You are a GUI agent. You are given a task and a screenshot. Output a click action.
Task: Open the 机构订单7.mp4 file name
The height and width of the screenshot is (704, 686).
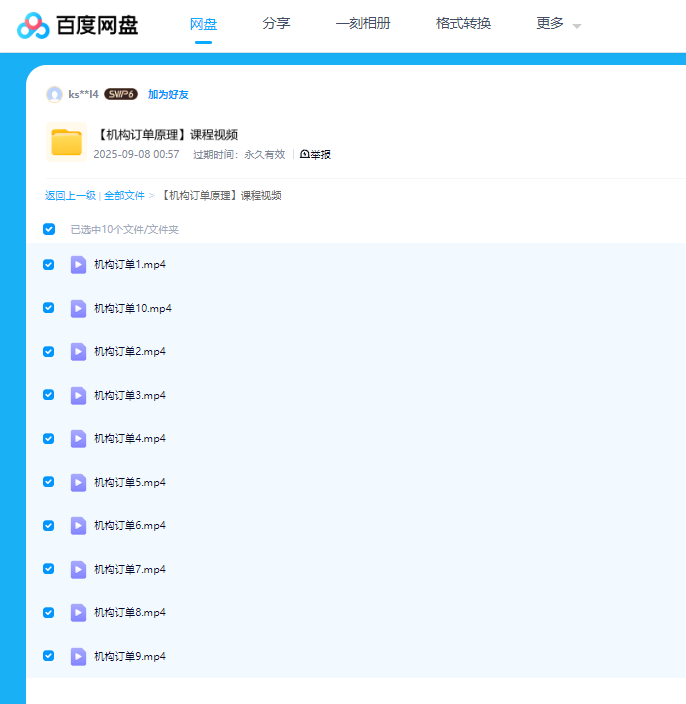tap(130, 570)
